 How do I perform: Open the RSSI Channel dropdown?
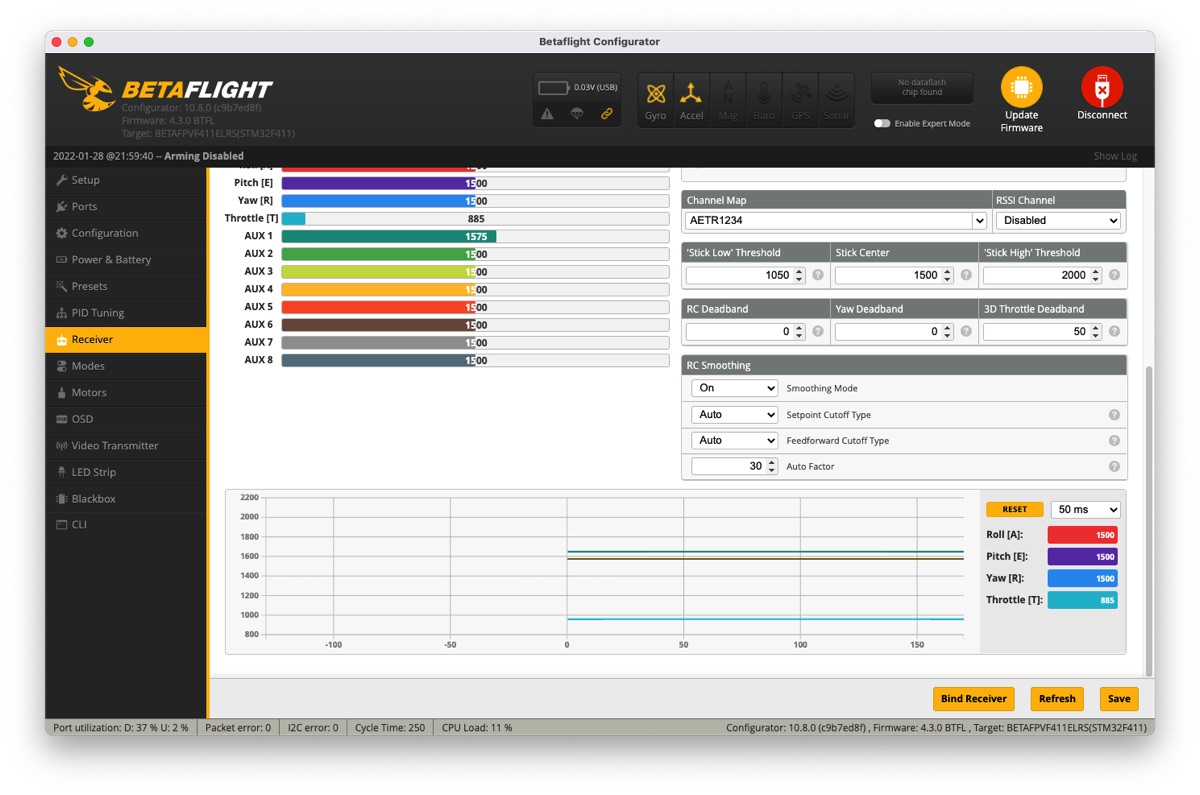[x=1058, y=220]
